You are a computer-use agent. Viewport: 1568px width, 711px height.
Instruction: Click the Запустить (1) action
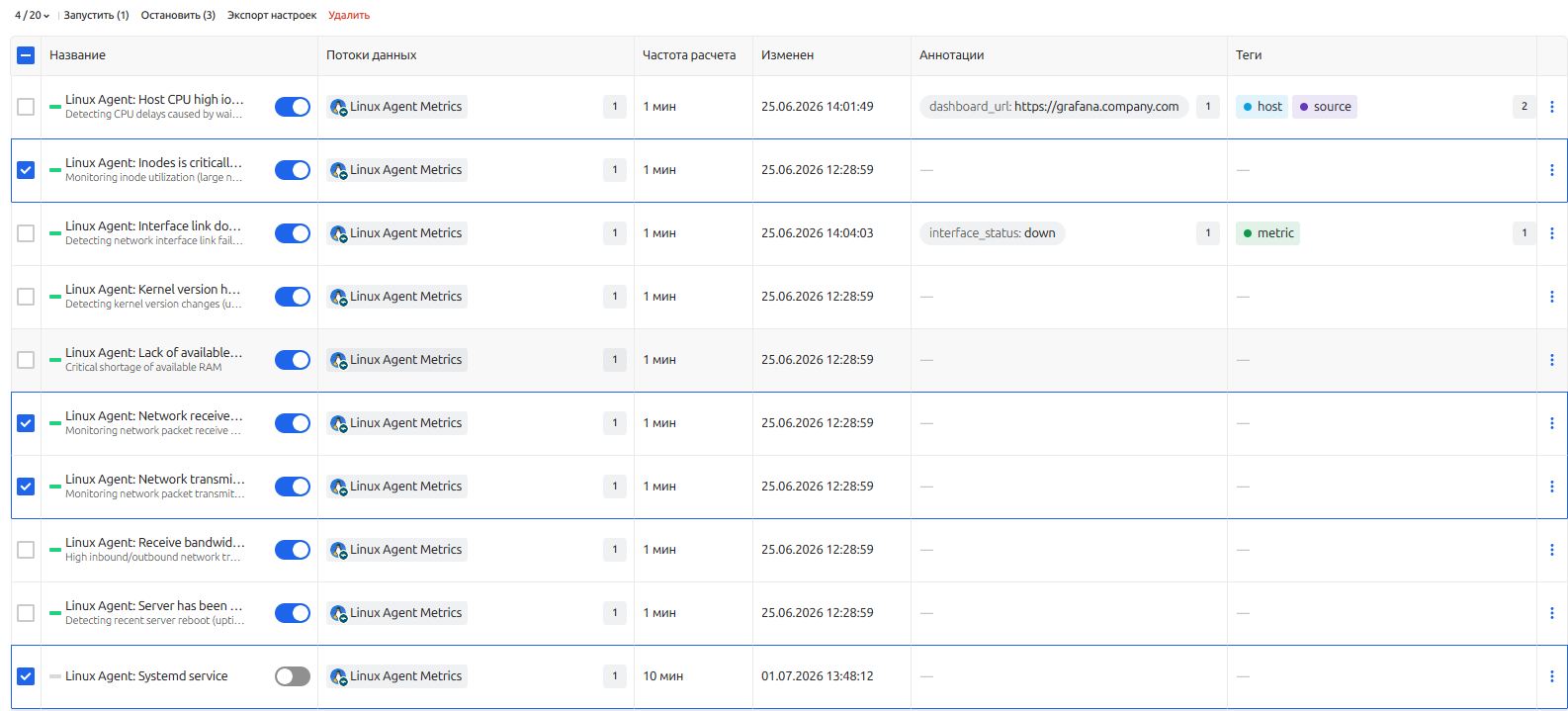pyautogui.click(x=96, y=15)
